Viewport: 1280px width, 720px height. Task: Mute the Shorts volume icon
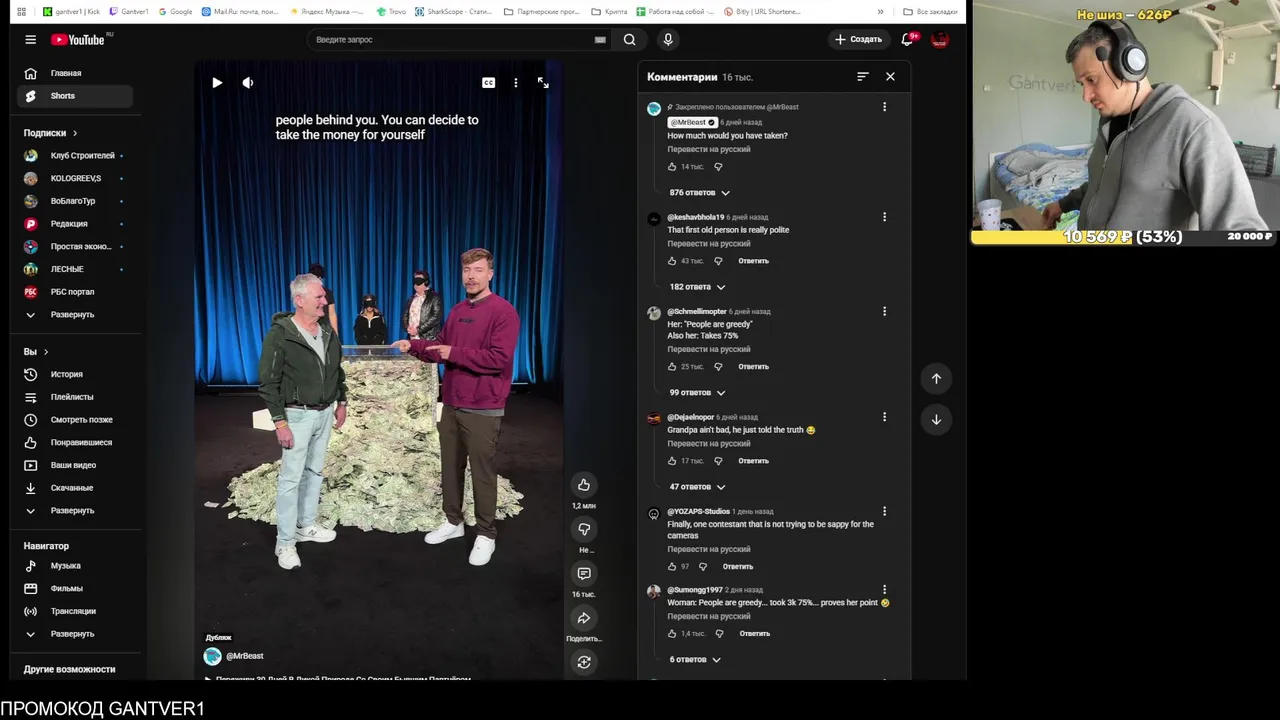[248, 83]
